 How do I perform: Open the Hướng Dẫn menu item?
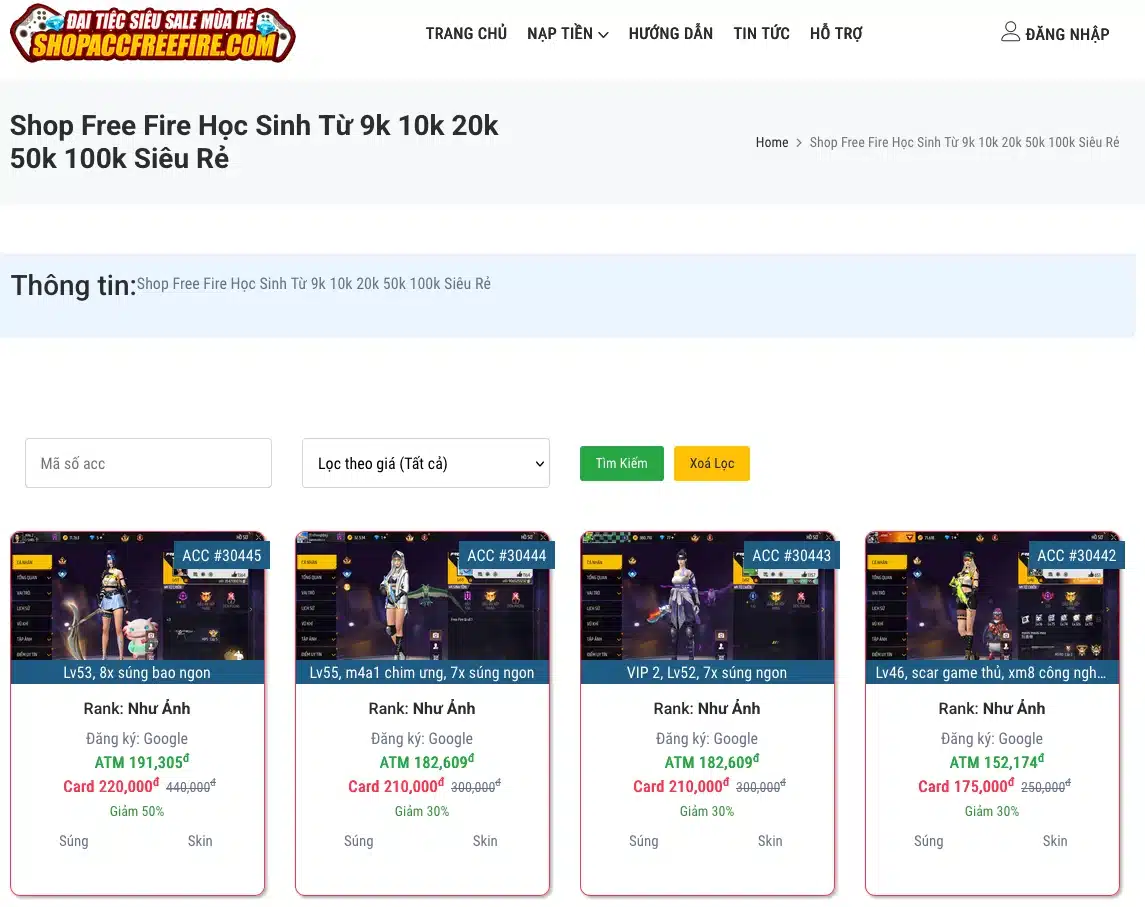pos(670,34)
